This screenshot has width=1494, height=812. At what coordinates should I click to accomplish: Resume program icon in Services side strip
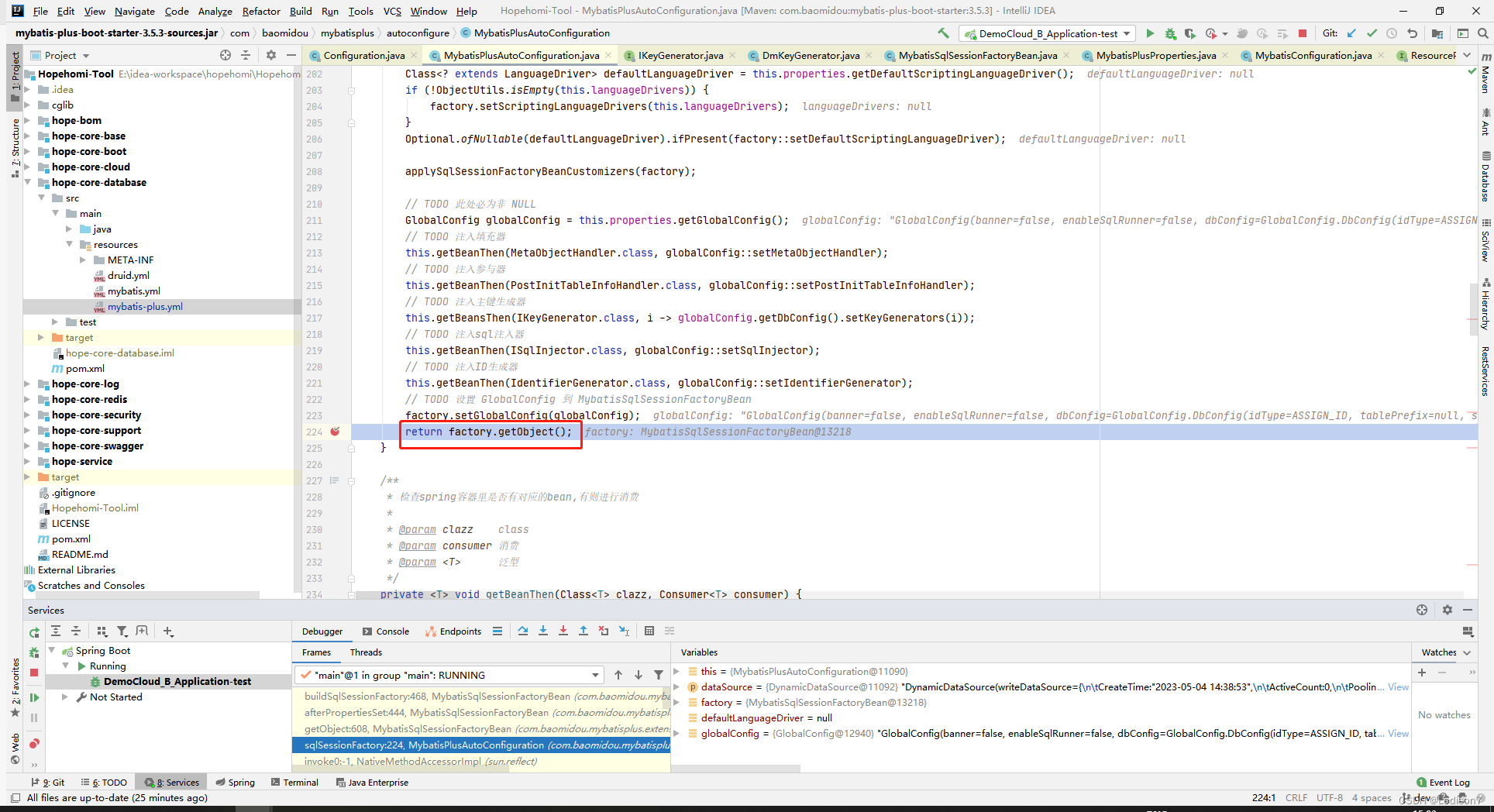[34, 697]
